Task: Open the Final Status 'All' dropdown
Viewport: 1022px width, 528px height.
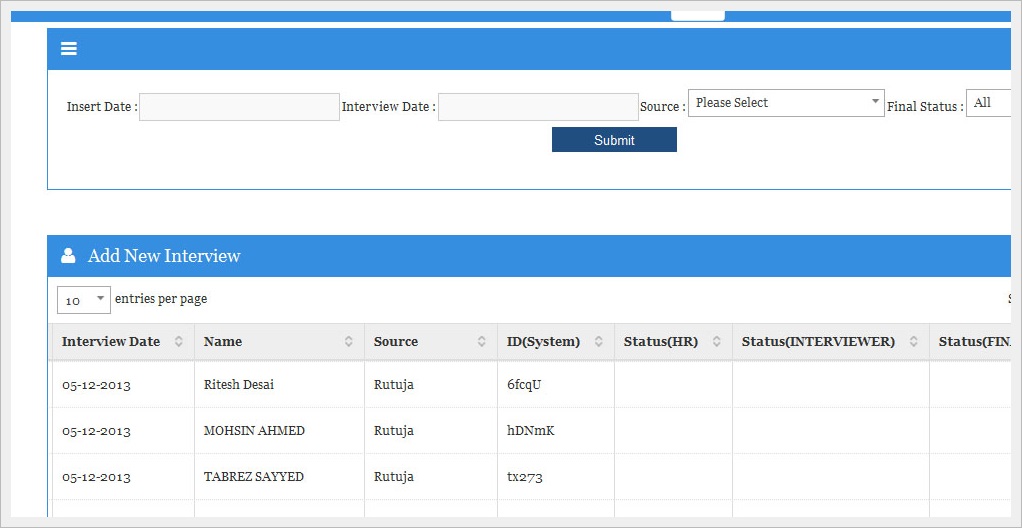Action: [x=989, y=103]
